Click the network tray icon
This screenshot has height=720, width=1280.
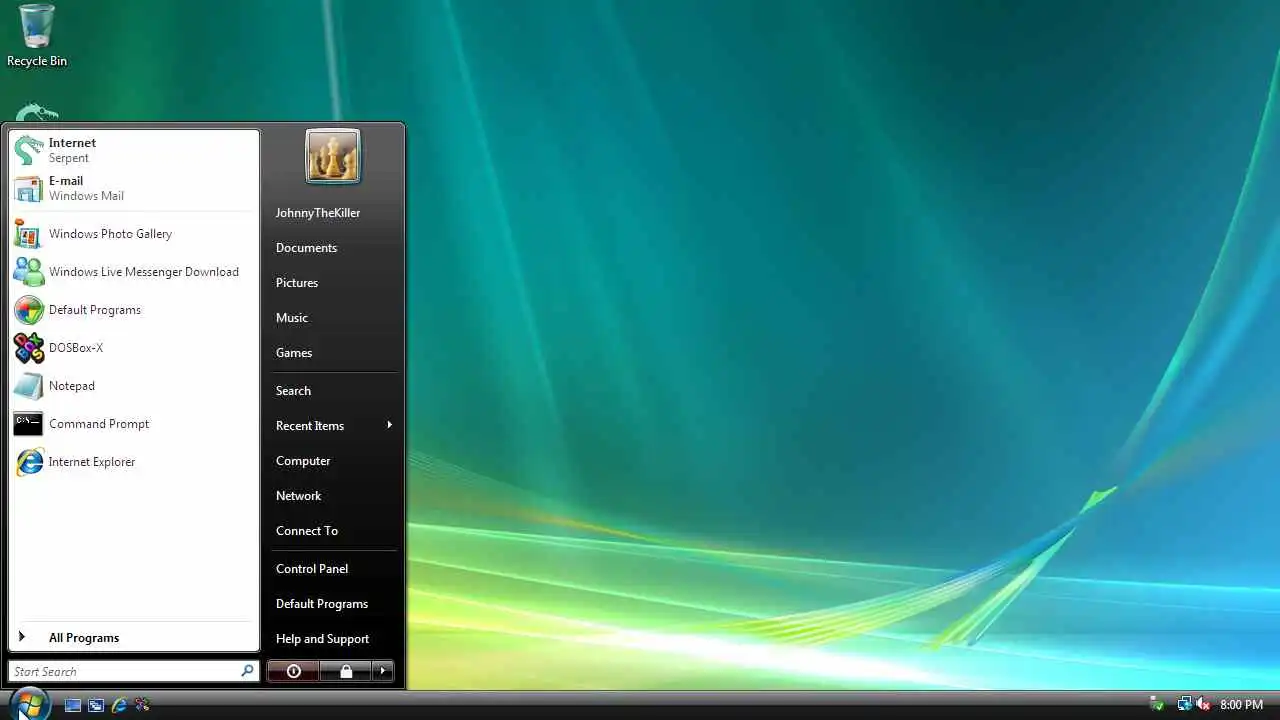point(1184,705)
